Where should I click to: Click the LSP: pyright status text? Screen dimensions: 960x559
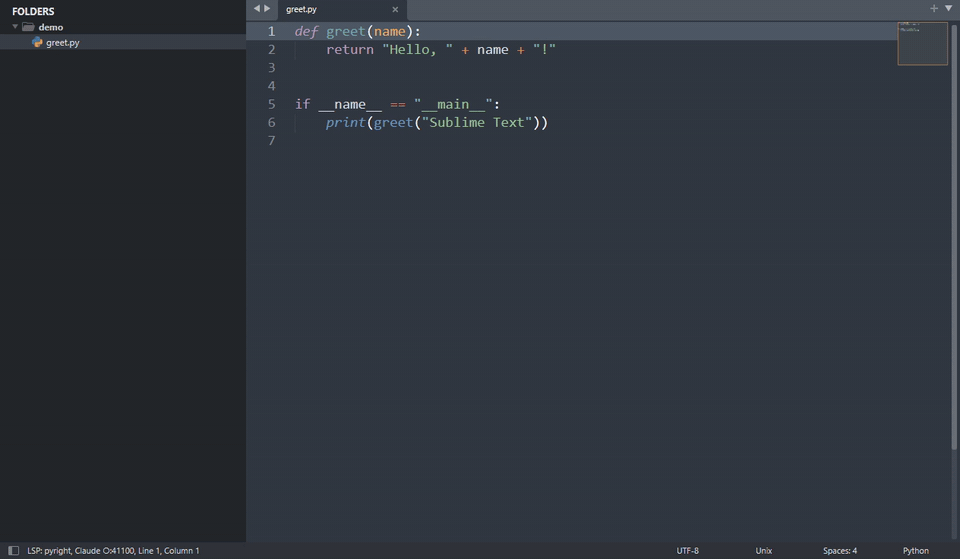(49, 550)
